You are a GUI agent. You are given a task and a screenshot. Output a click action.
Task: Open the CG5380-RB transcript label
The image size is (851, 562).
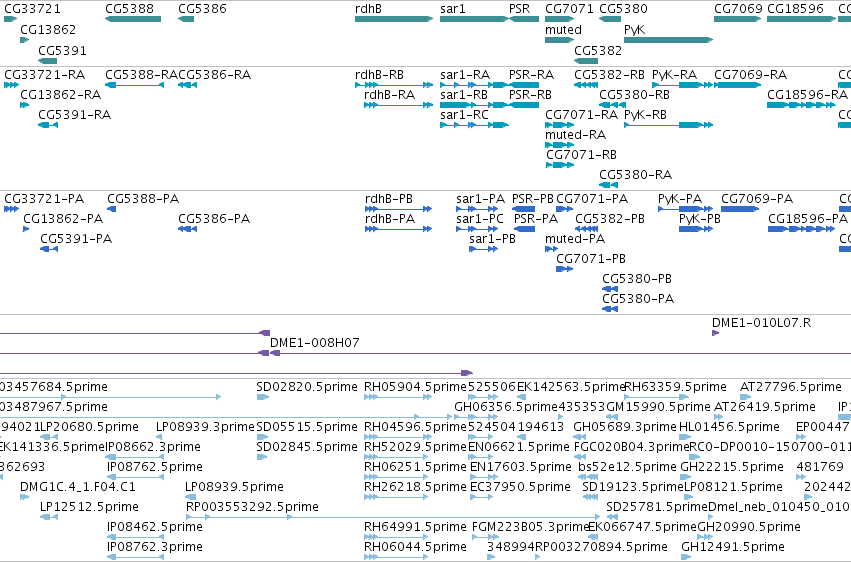(x=634, y=94)
